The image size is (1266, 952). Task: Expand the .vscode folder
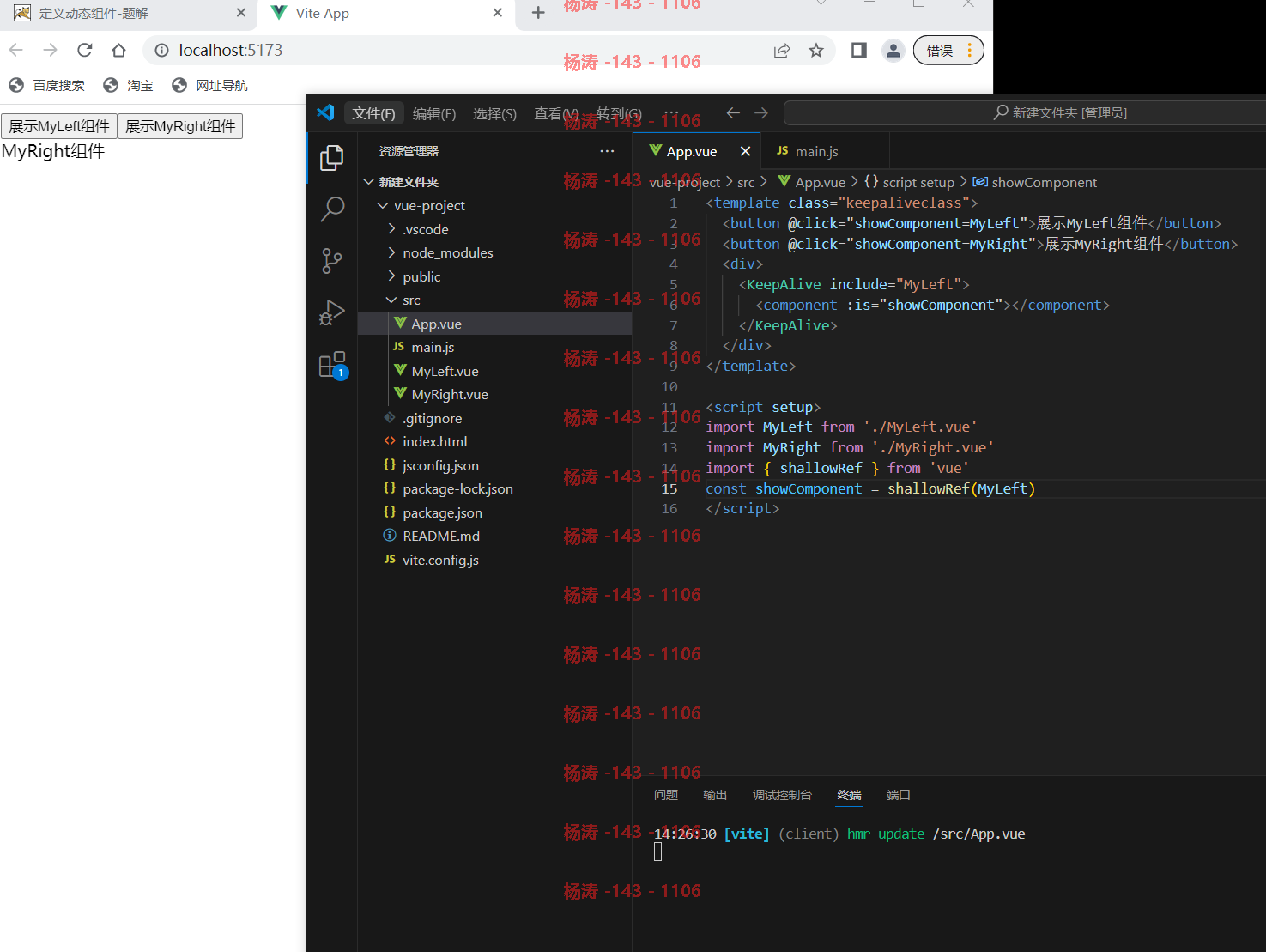(x=494, y=229)
